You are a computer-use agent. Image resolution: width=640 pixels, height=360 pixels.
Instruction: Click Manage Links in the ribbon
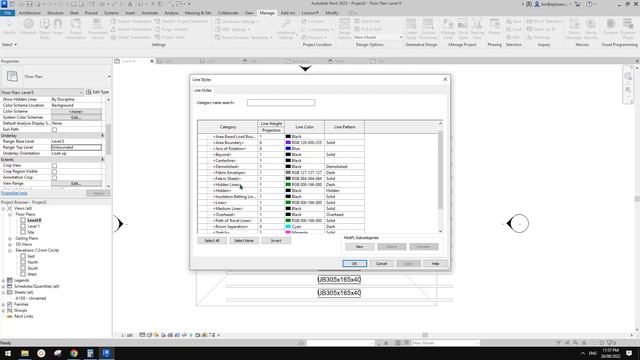coord(448,29)
